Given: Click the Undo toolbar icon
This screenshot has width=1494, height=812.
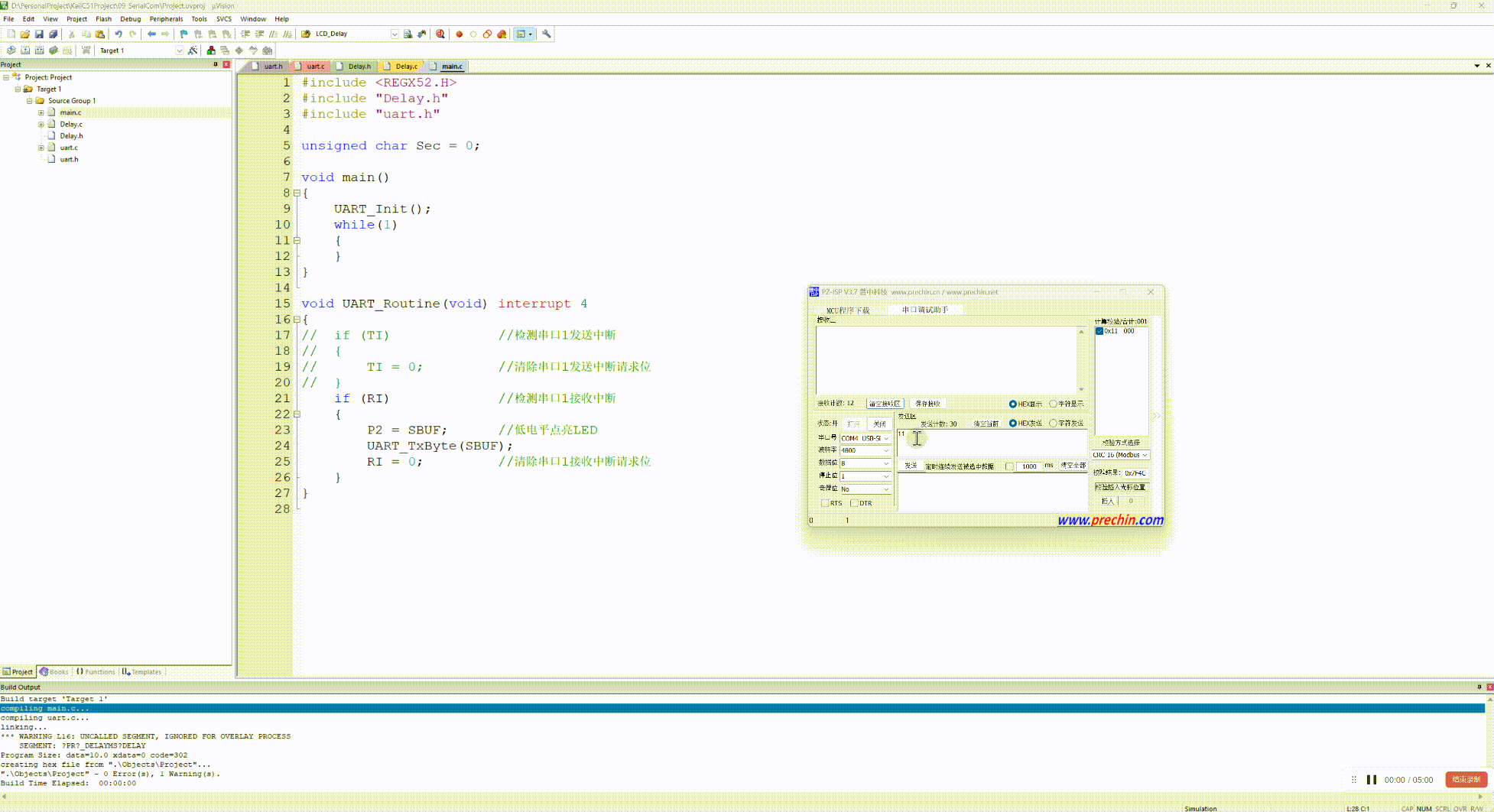Looking at the screenshot, I should 119,34.
